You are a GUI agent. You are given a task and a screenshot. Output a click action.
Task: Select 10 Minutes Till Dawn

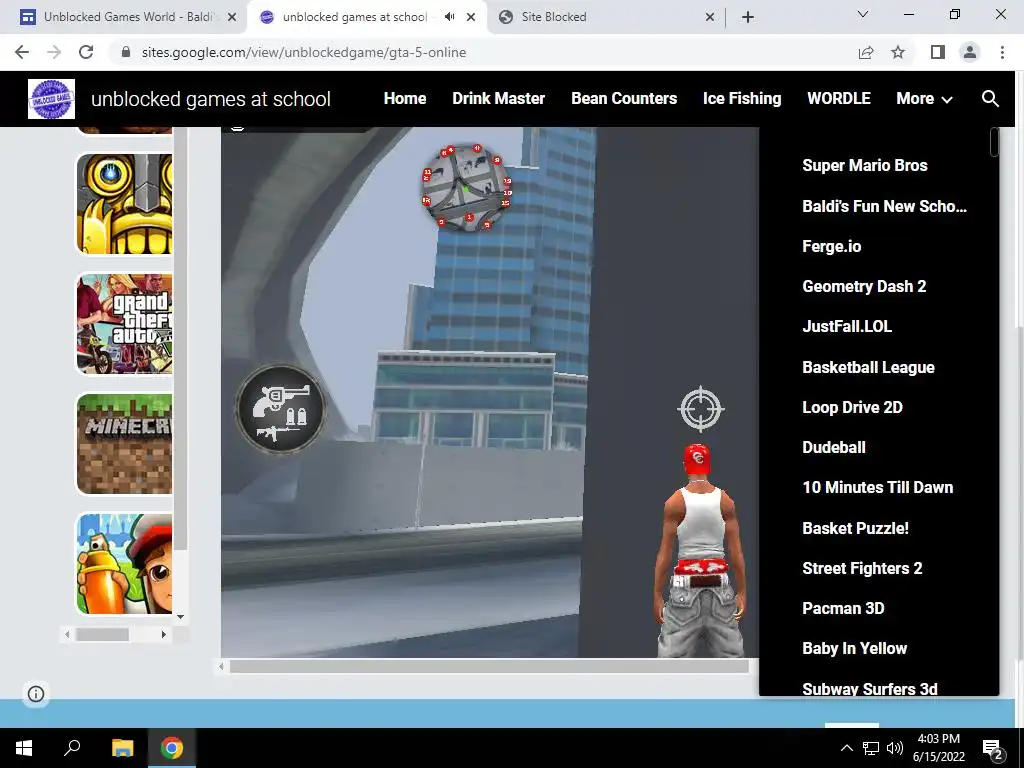click(878, 487)
